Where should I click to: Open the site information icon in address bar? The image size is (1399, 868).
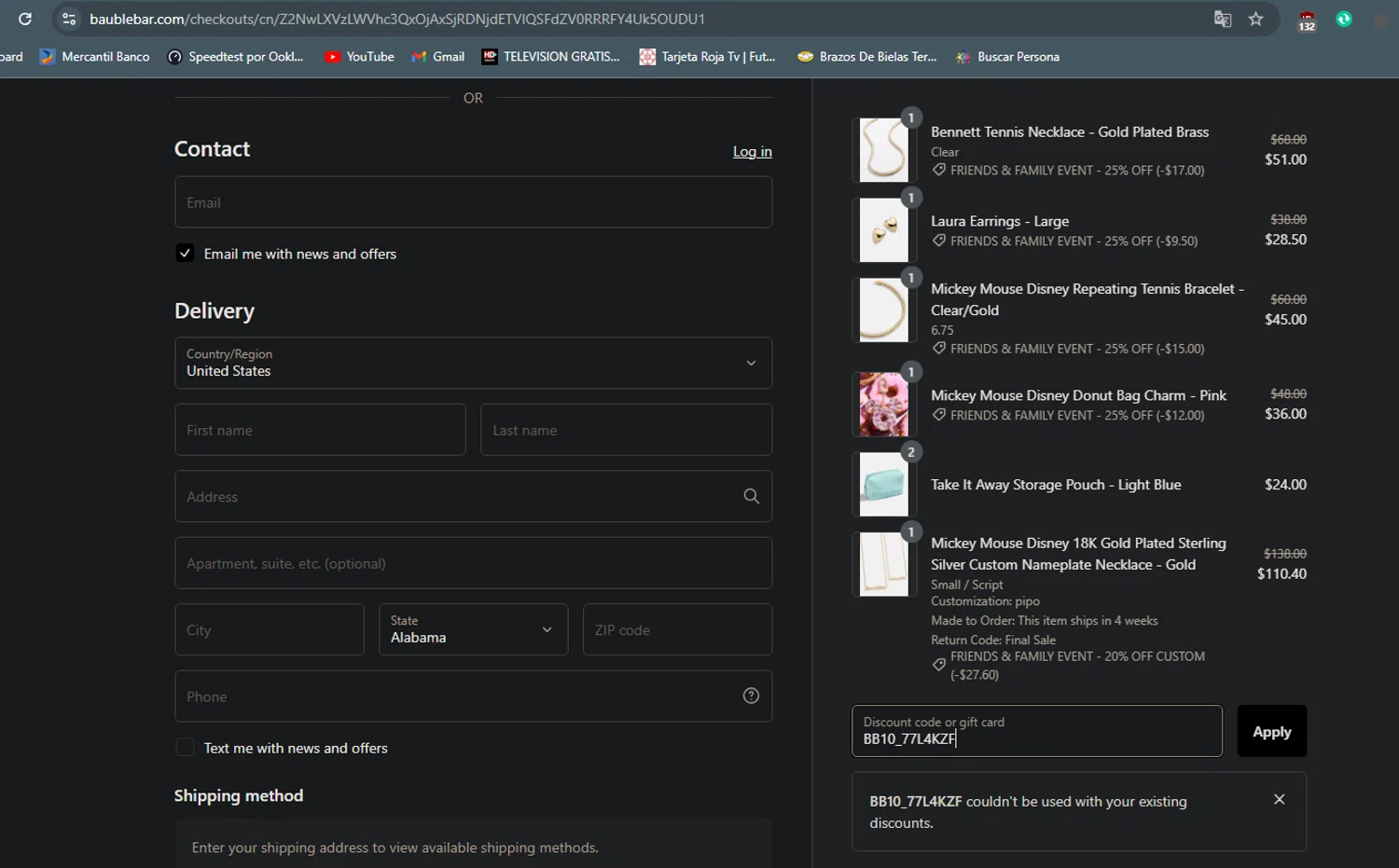click(69, 19)
